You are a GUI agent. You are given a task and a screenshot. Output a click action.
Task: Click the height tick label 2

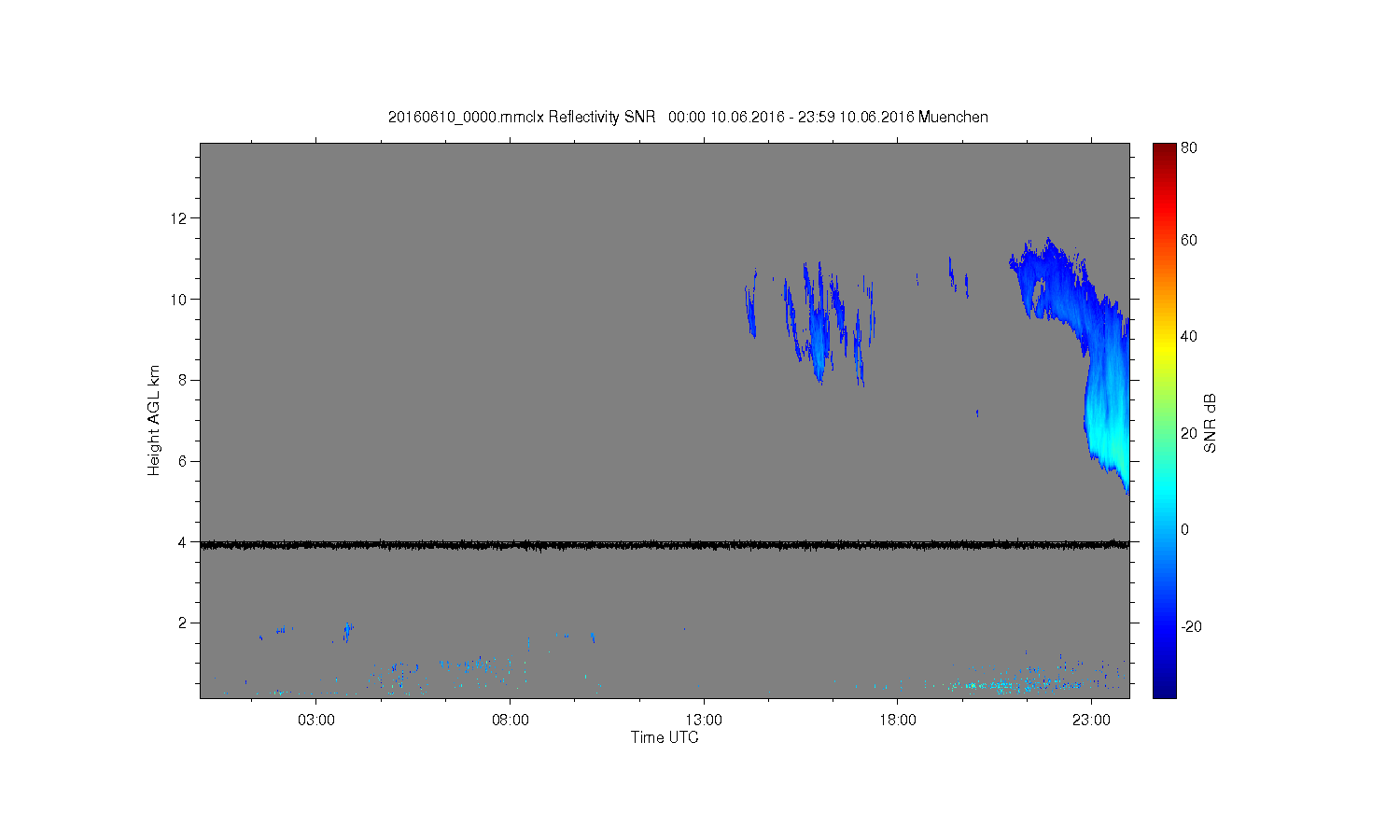point(183,623)
